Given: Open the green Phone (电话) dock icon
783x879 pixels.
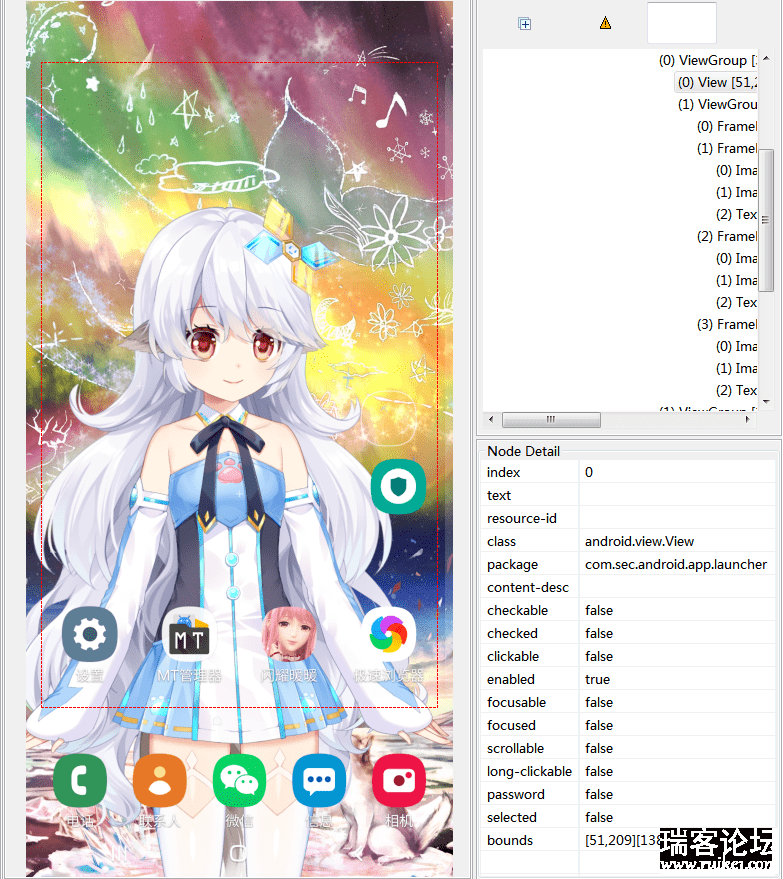Looking at the screenshot, I should (80, 780).
